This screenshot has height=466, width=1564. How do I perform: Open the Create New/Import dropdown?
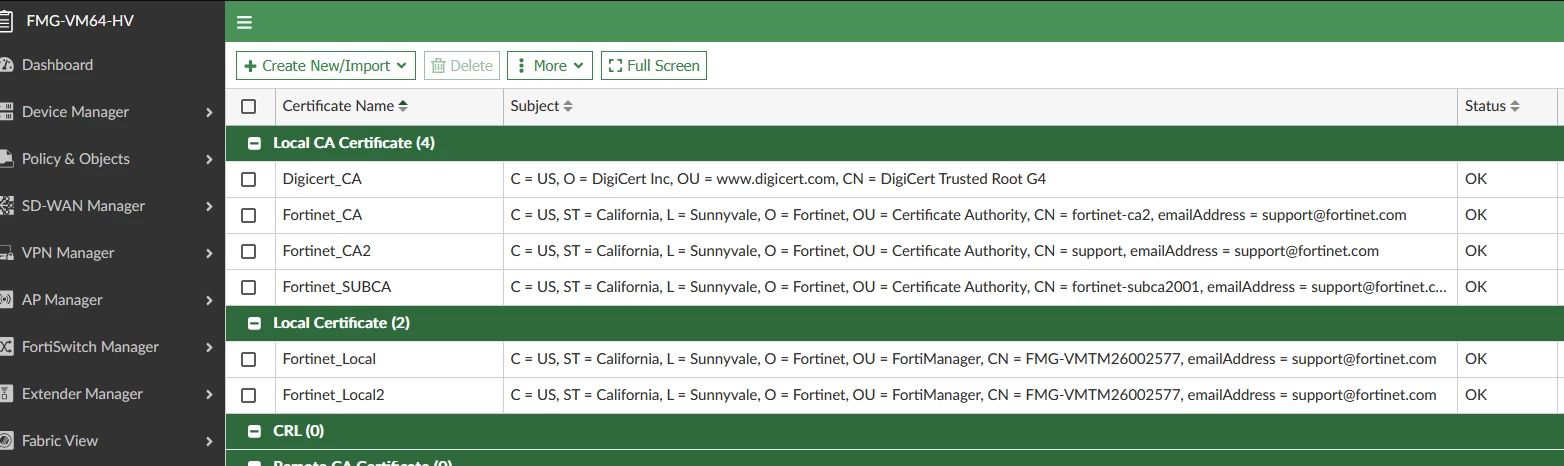tap(326, 66)
